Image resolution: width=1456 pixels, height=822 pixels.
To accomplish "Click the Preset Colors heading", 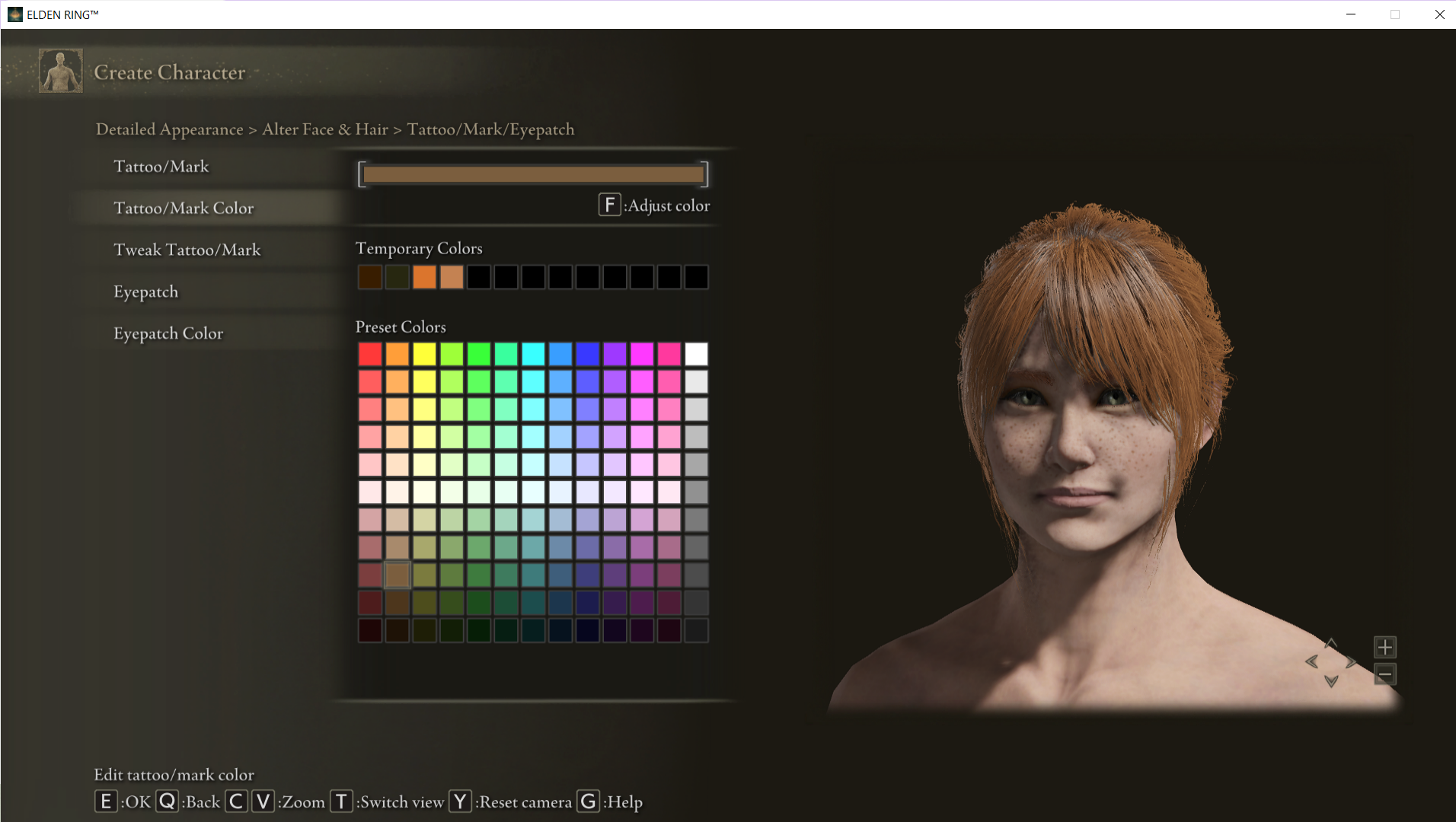I will coord(401,327).
